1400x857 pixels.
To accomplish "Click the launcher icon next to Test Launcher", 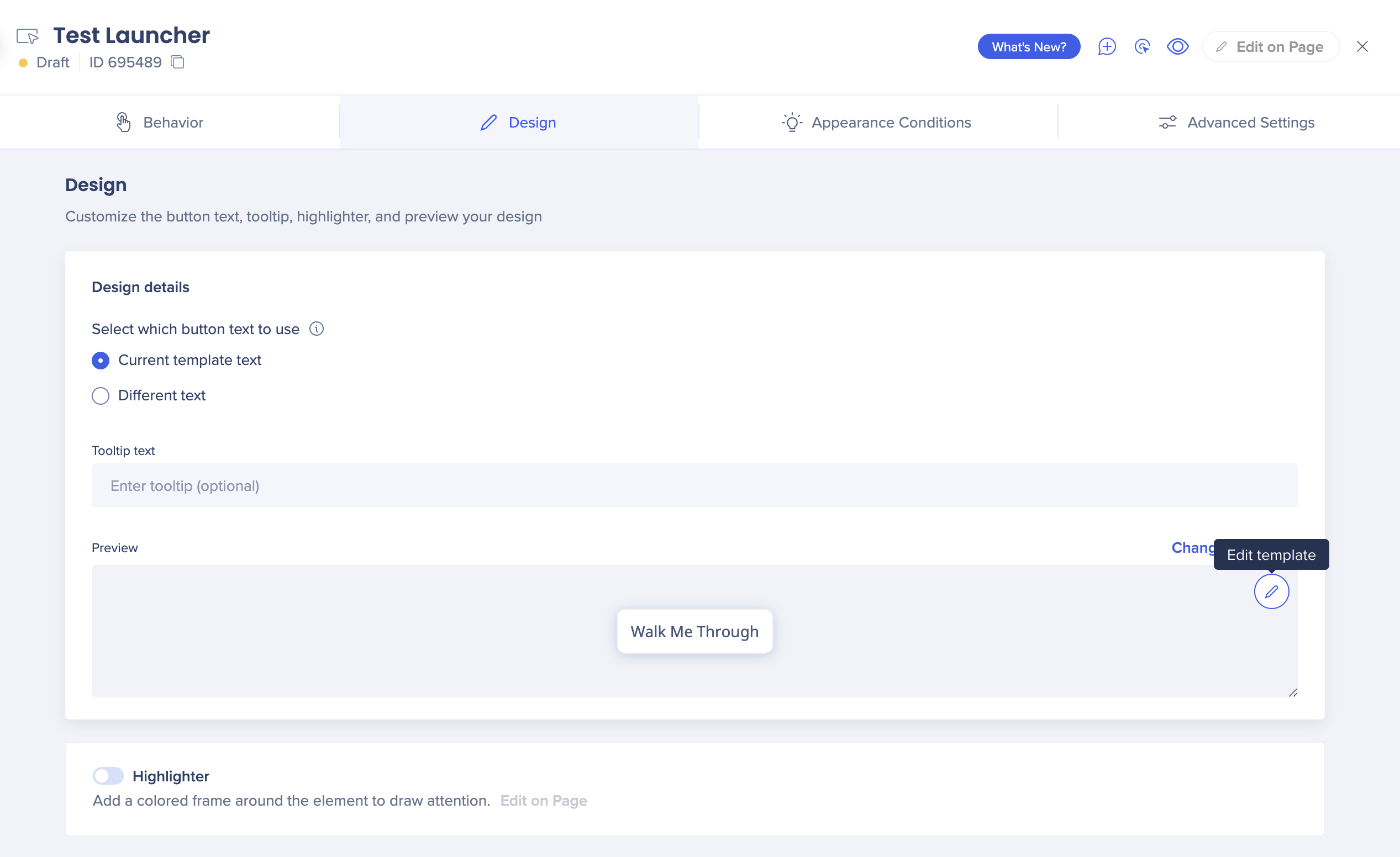I will point(27,36).
